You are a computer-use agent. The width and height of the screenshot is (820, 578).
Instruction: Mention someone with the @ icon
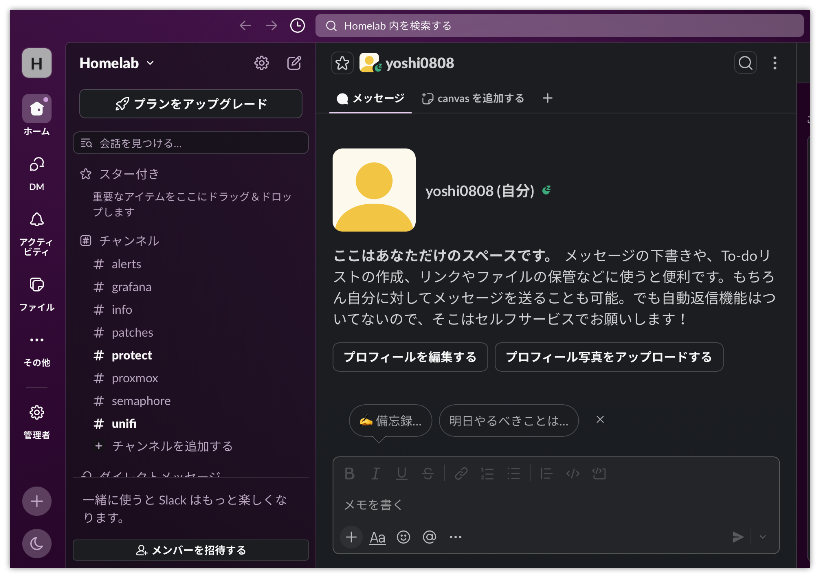click(x=429, y=537)
